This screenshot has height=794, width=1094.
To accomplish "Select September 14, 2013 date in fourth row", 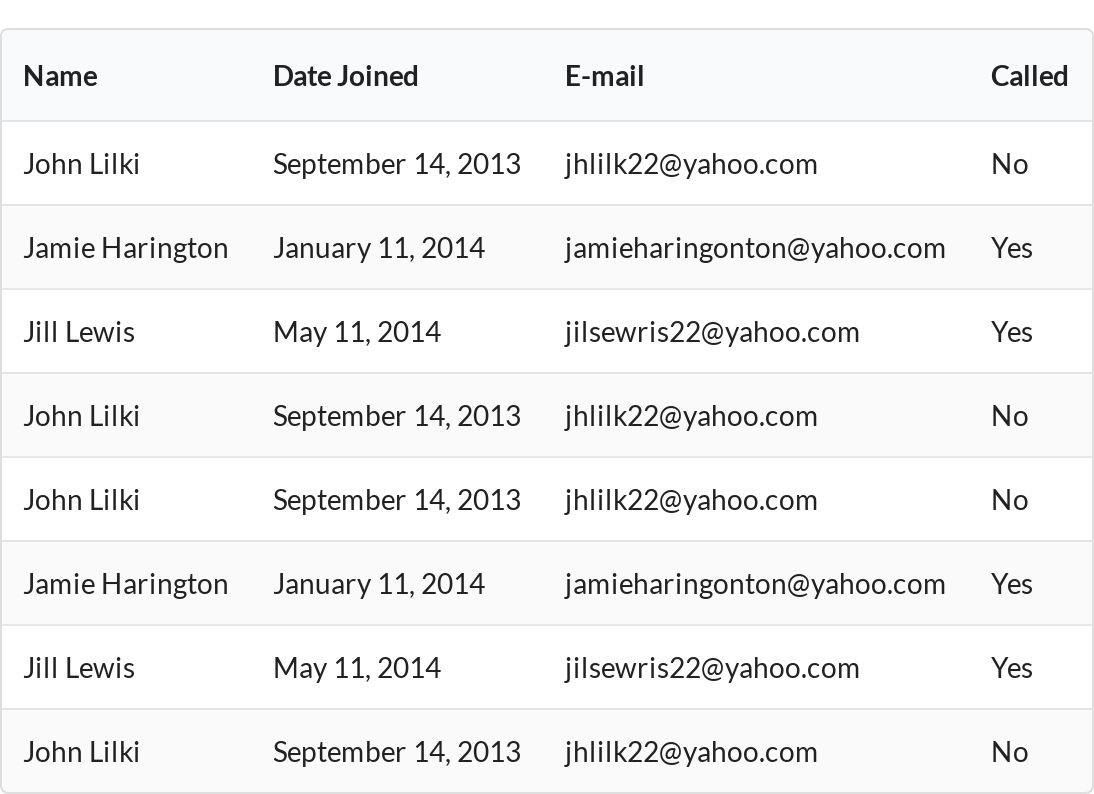I will point(397,417).
